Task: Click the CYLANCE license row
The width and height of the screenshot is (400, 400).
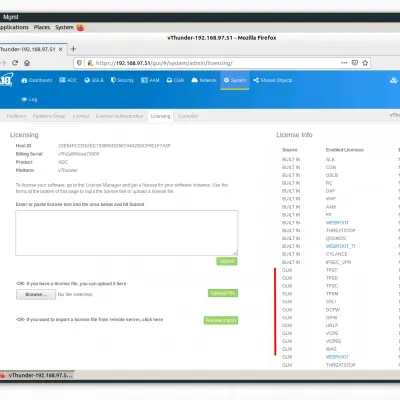Action: [x=337, y=254]
